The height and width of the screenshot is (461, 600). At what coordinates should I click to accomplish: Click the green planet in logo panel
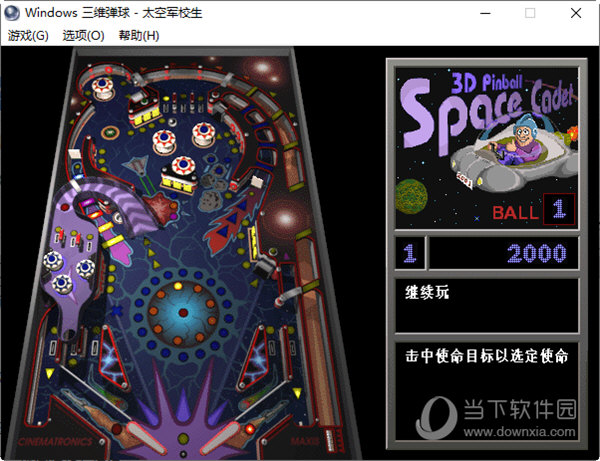tap(411, 196)
